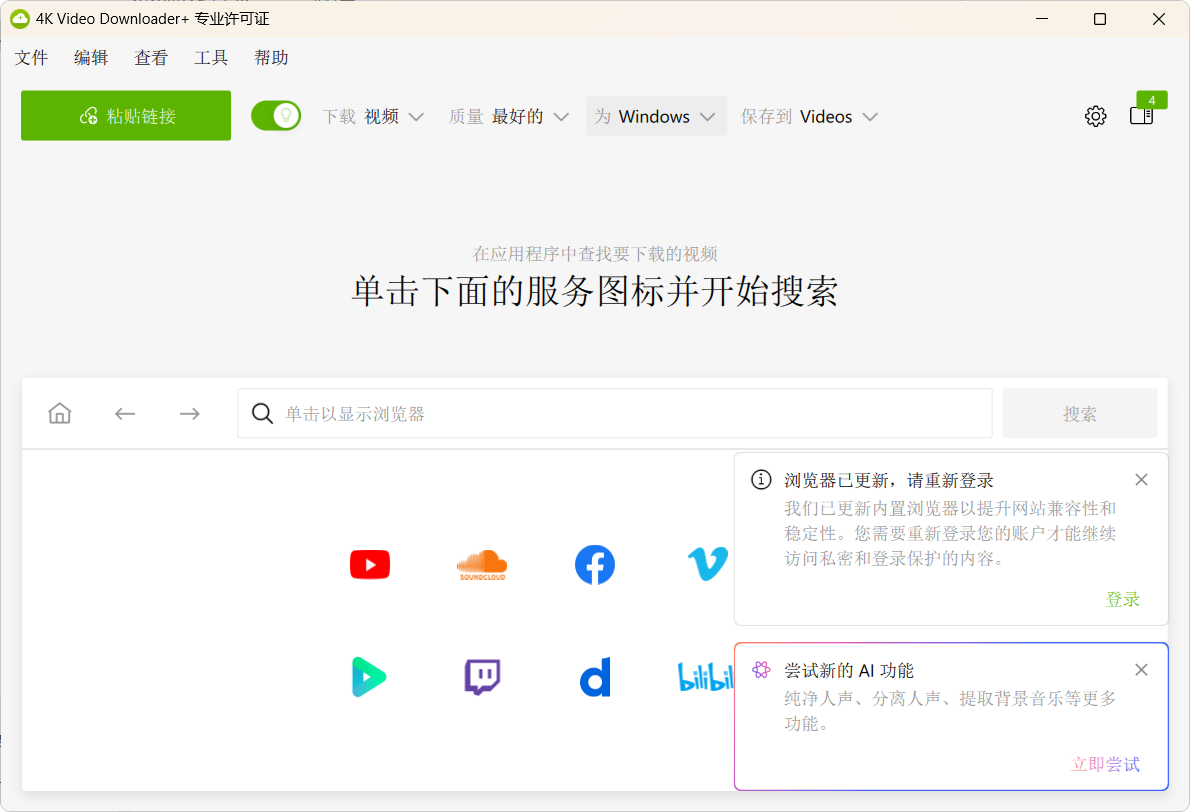
Task: Open bilibili in the app browser
Action: (x=707, y=676)
